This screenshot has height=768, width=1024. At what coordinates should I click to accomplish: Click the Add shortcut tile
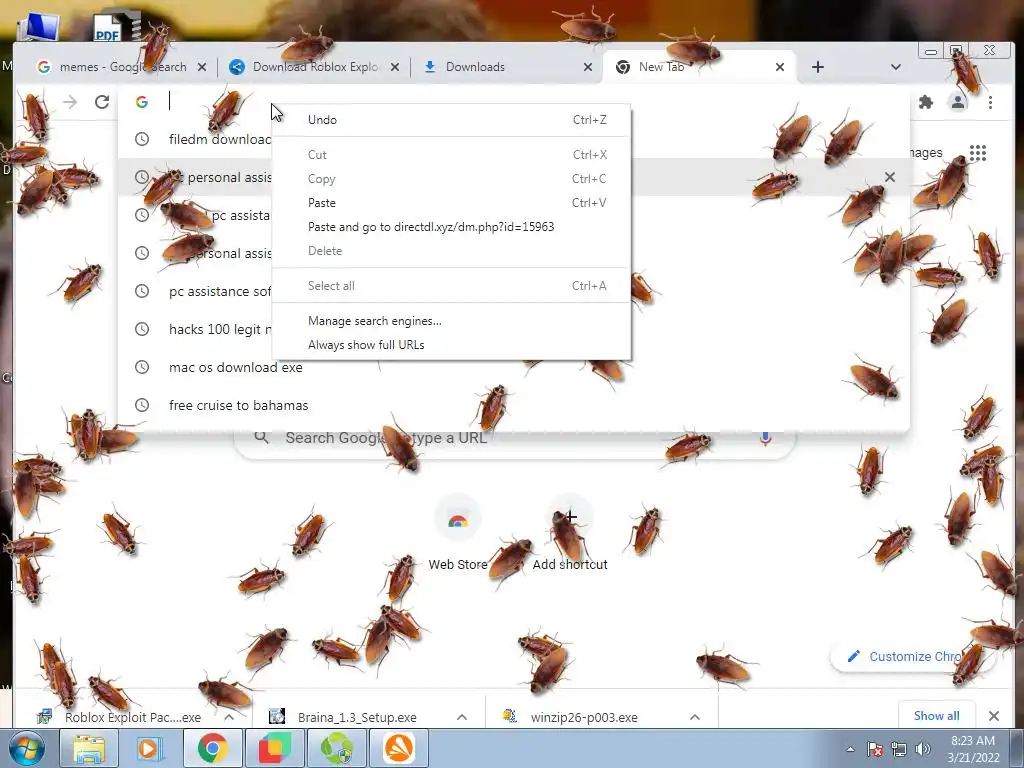[569, 534]
